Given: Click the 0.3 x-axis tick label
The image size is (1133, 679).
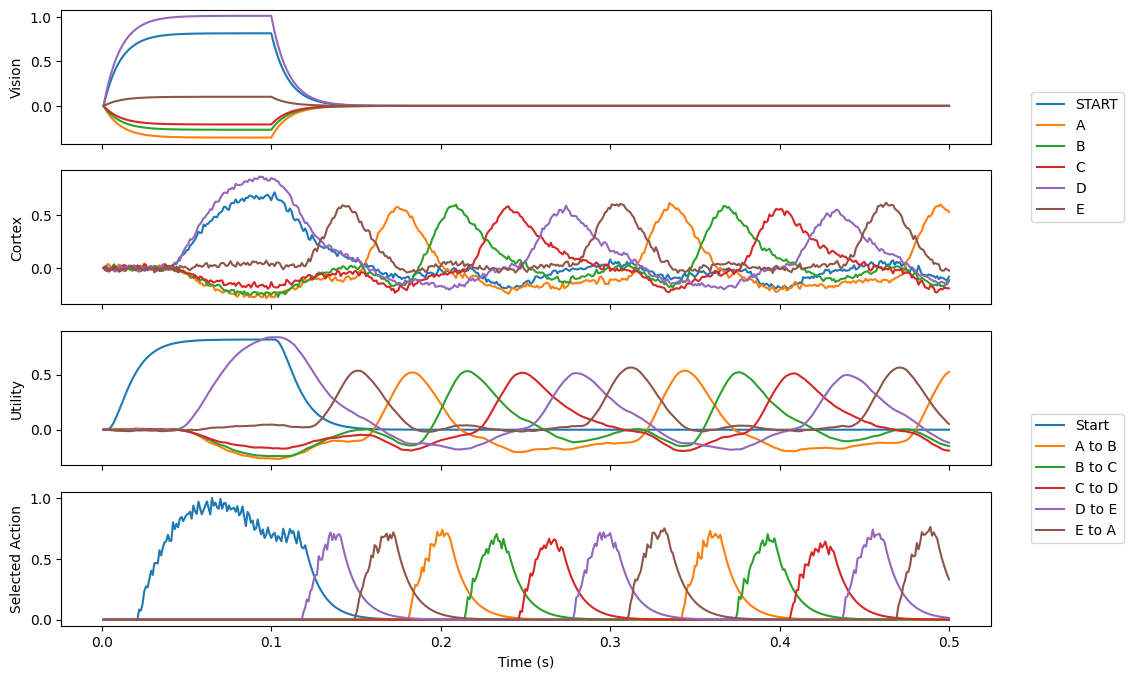Looking at the screenshot, I should [611, 641].
